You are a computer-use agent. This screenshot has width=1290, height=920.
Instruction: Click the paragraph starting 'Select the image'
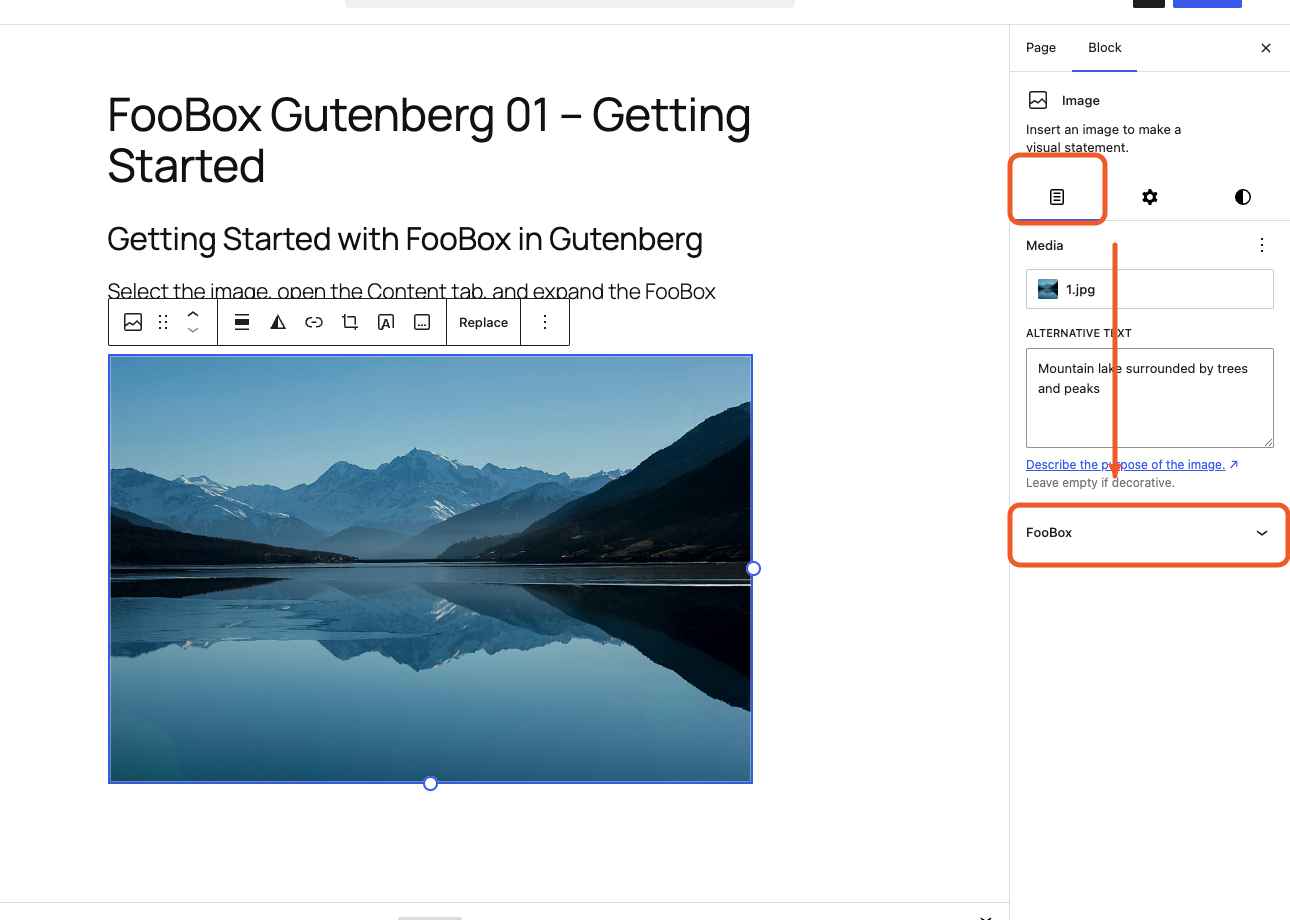click(x=412, y=291)
